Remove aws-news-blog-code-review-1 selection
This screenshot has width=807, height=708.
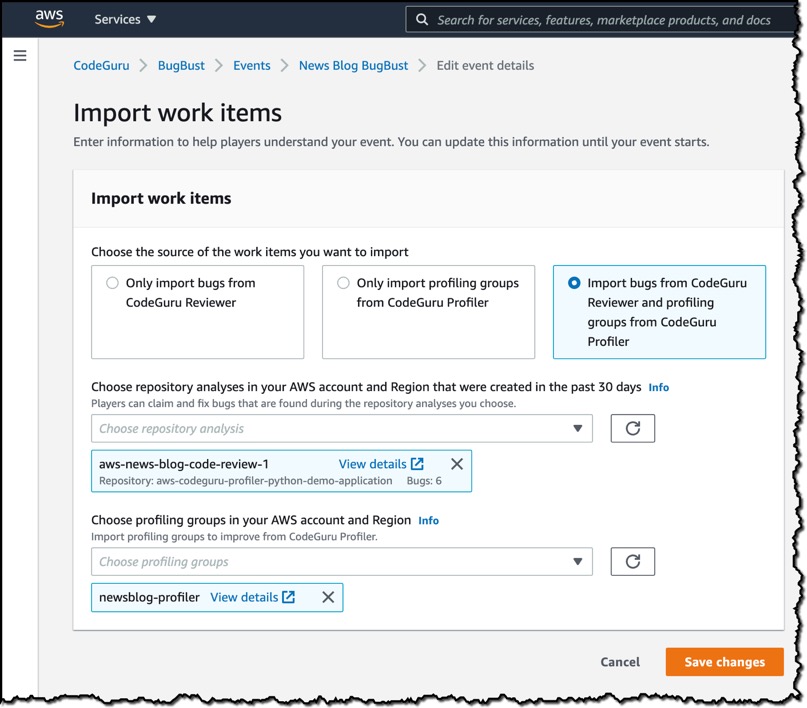(457, 464)
